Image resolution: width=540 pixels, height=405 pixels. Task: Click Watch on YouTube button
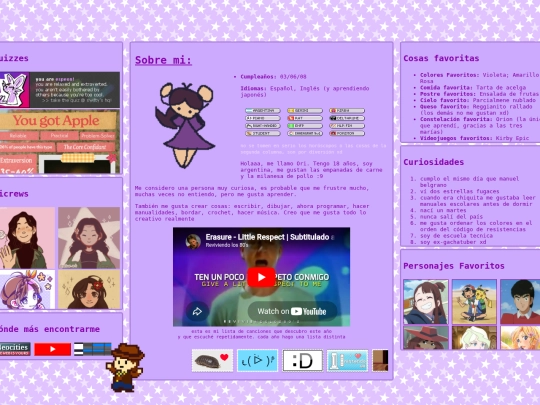tap(292, 311)
